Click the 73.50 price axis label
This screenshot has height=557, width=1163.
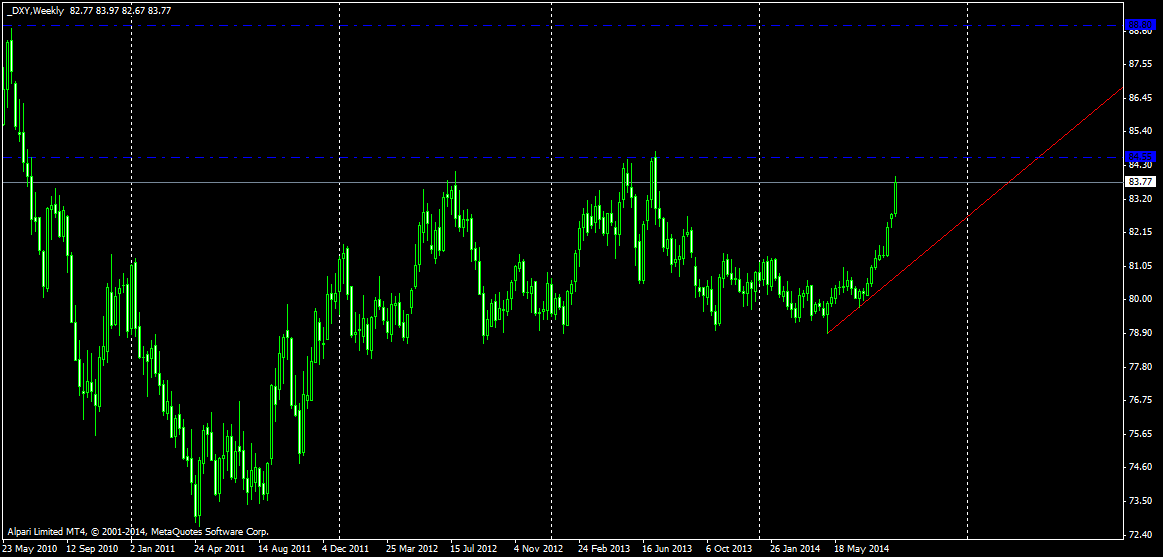click(1139, 501)
